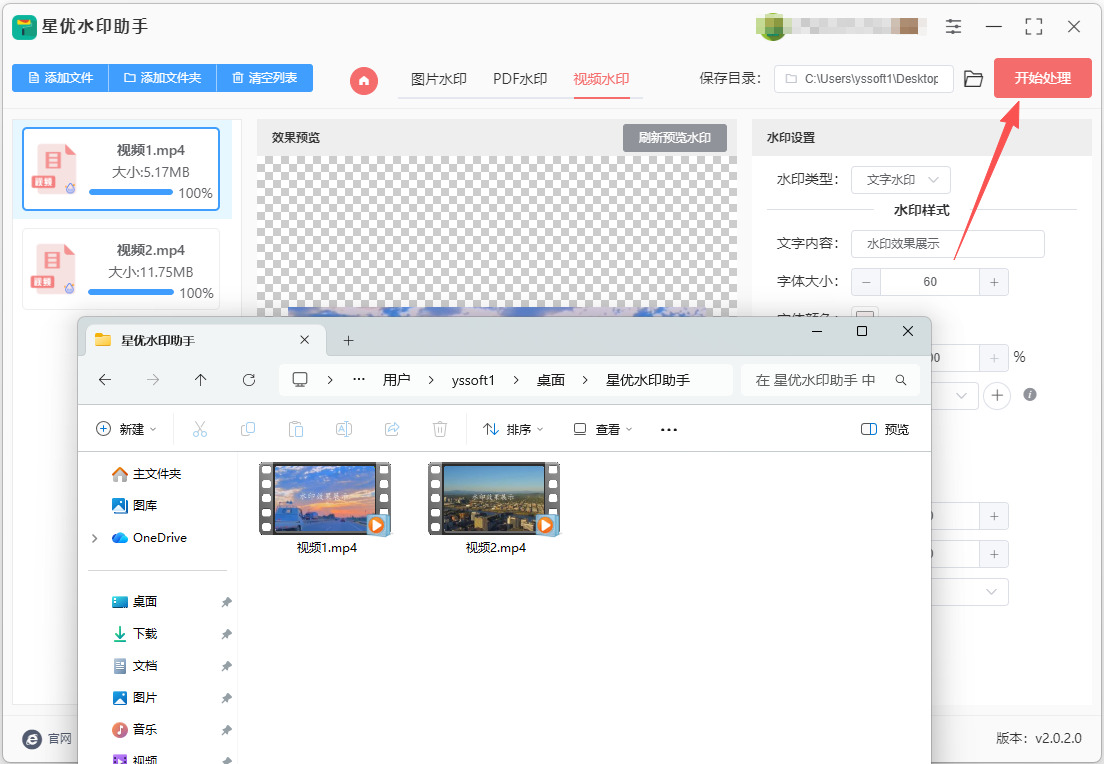Open the settings sliders icon in title bar

click(953, 27)
